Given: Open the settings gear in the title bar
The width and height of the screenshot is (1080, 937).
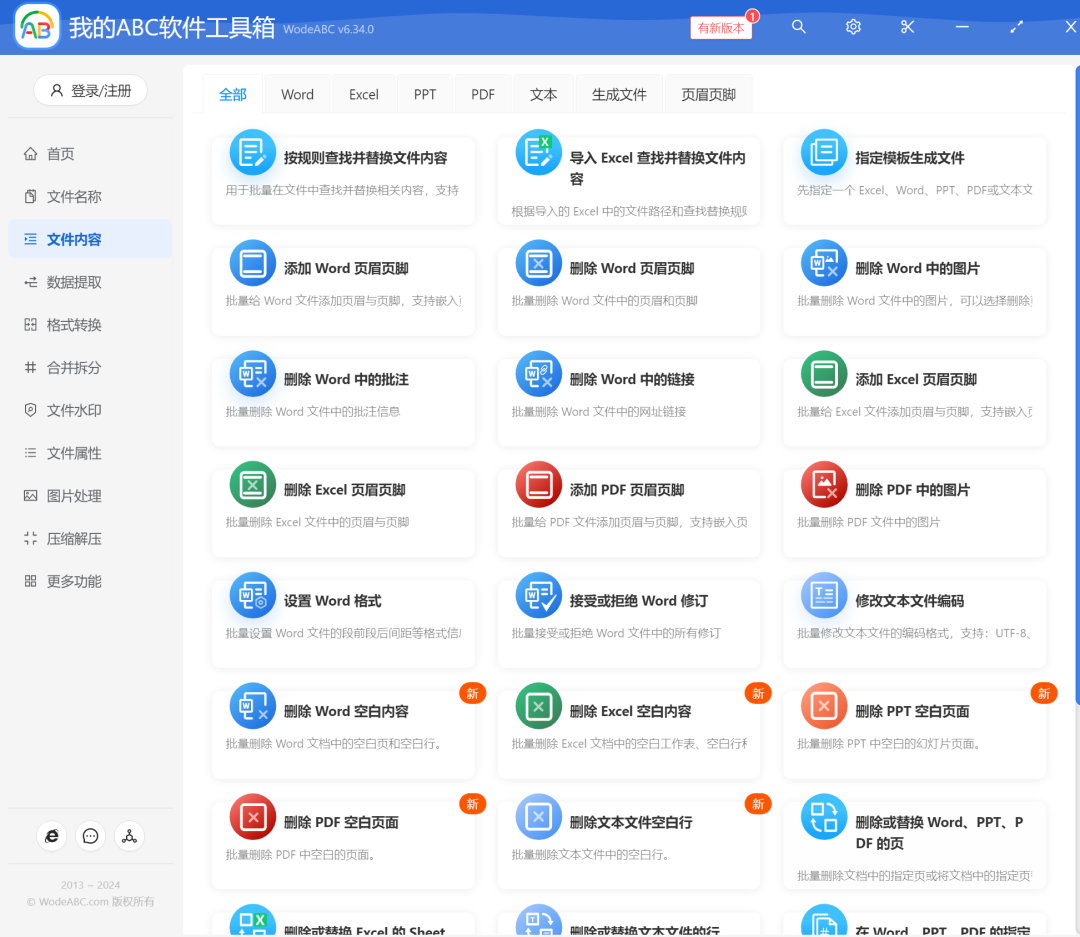Looking at the screenshot, I should [x=853, y=27].
